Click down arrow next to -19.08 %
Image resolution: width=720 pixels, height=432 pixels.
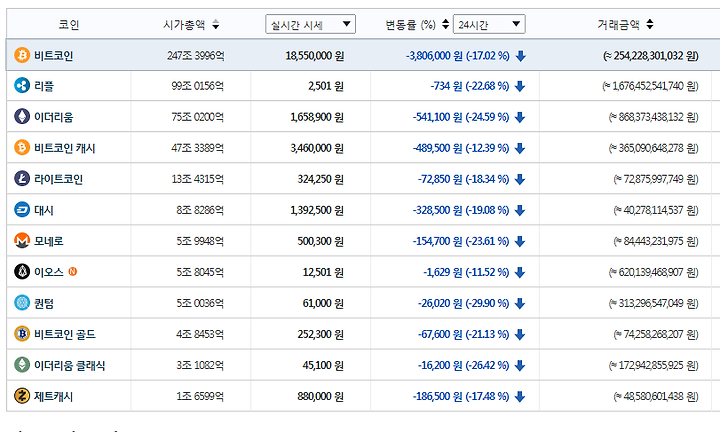[x=520, y=210]
